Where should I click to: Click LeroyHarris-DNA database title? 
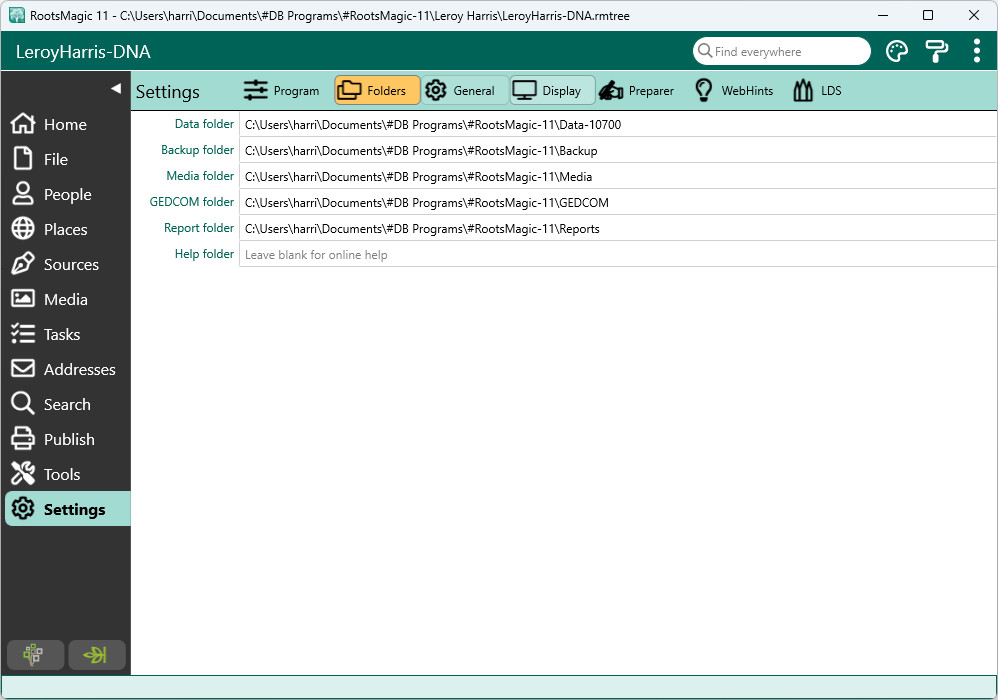83,52
